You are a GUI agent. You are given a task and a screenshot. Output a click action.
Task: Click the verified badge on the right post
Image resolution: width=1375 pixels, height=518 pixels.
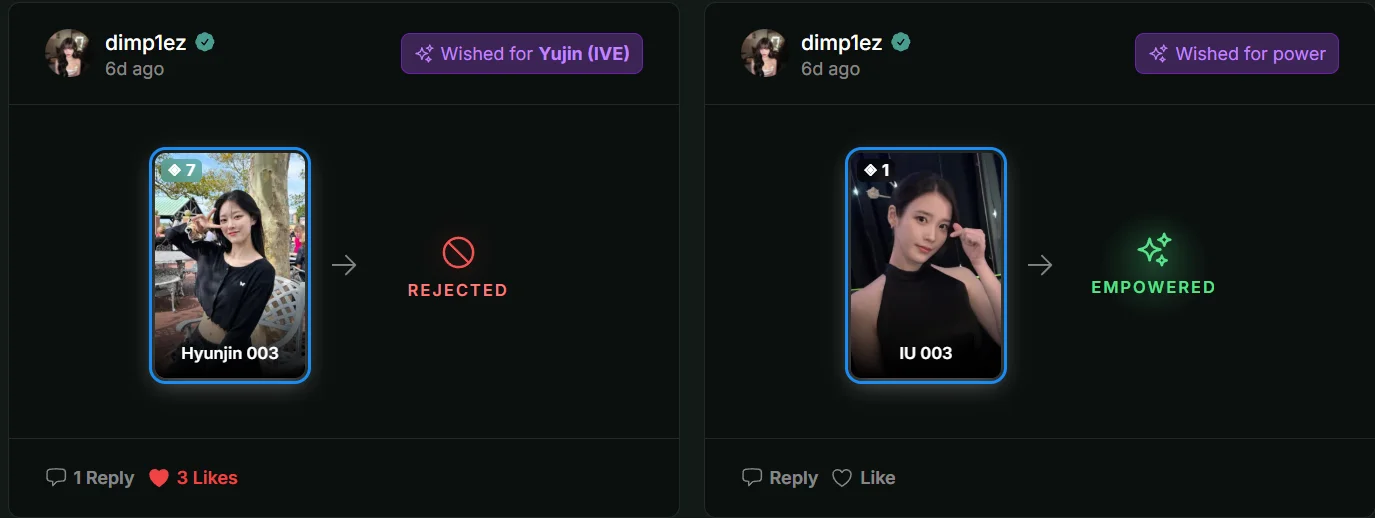pos(901,42)
